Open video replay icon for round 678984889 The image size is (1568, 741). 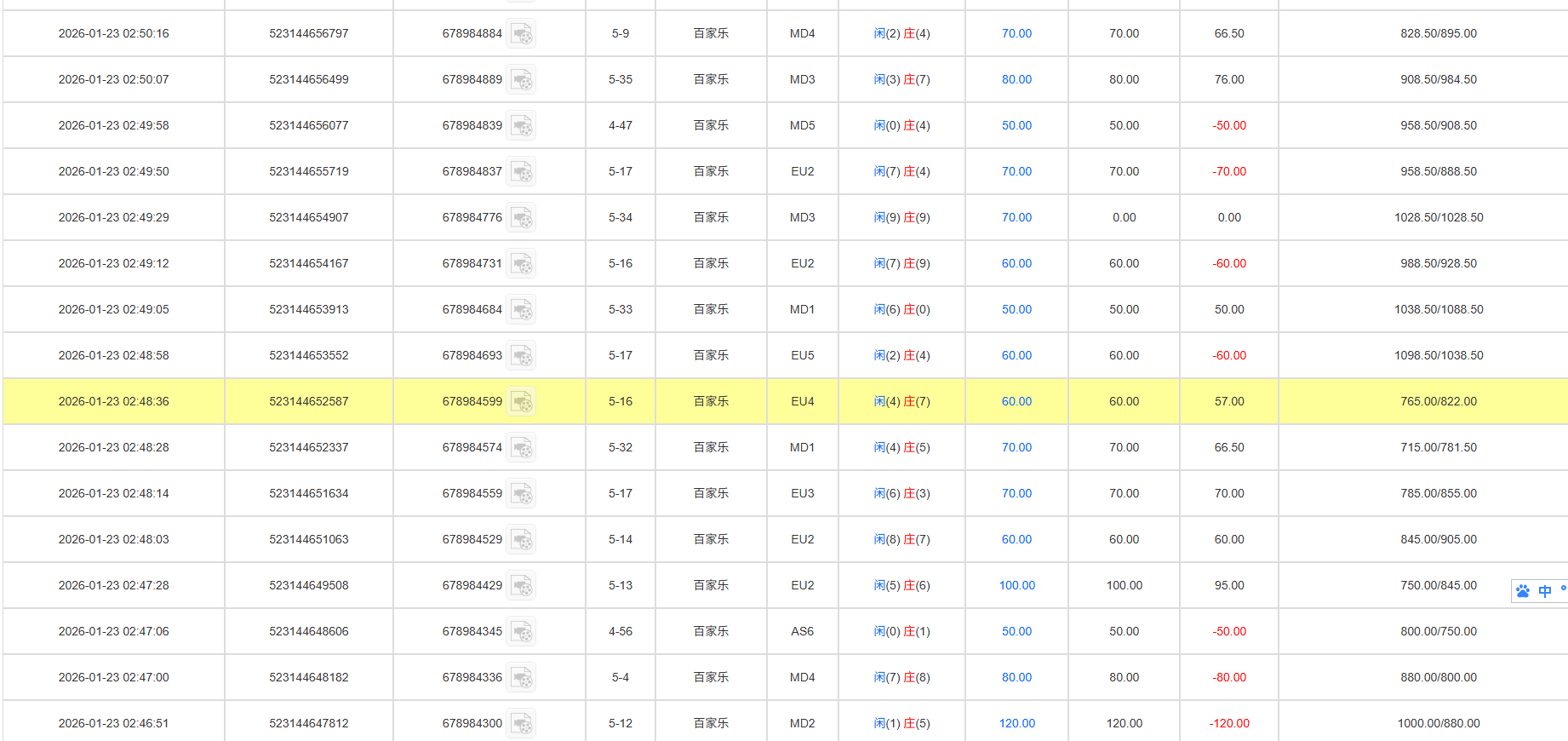point(521,80)
